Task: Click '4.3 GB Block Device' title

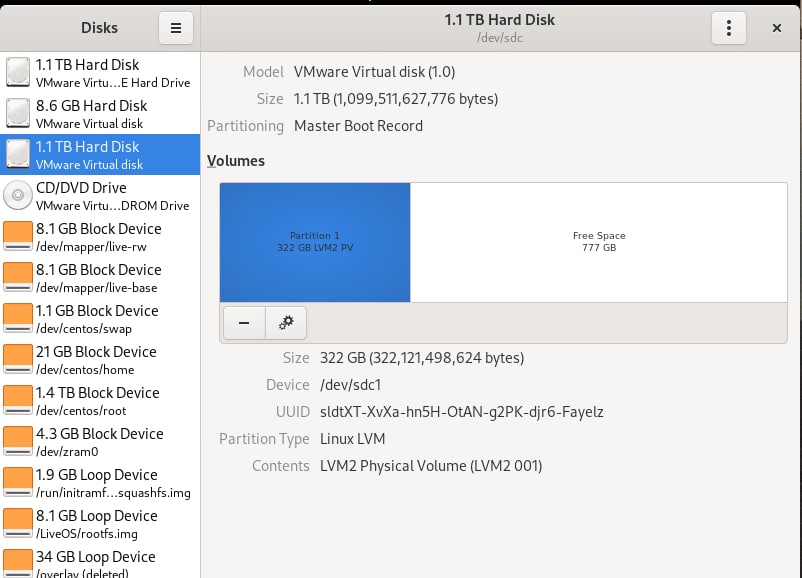Action: (100, 434)
